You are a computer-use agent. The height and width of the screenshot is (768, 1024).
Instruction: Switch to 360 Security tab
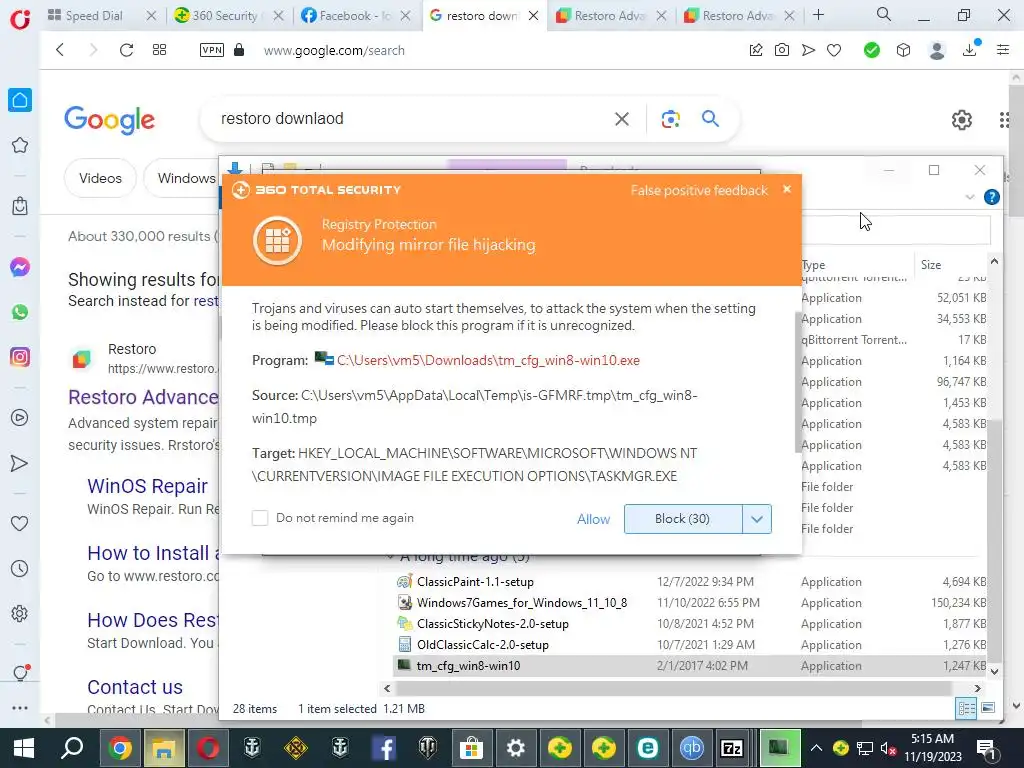[224, 16]
